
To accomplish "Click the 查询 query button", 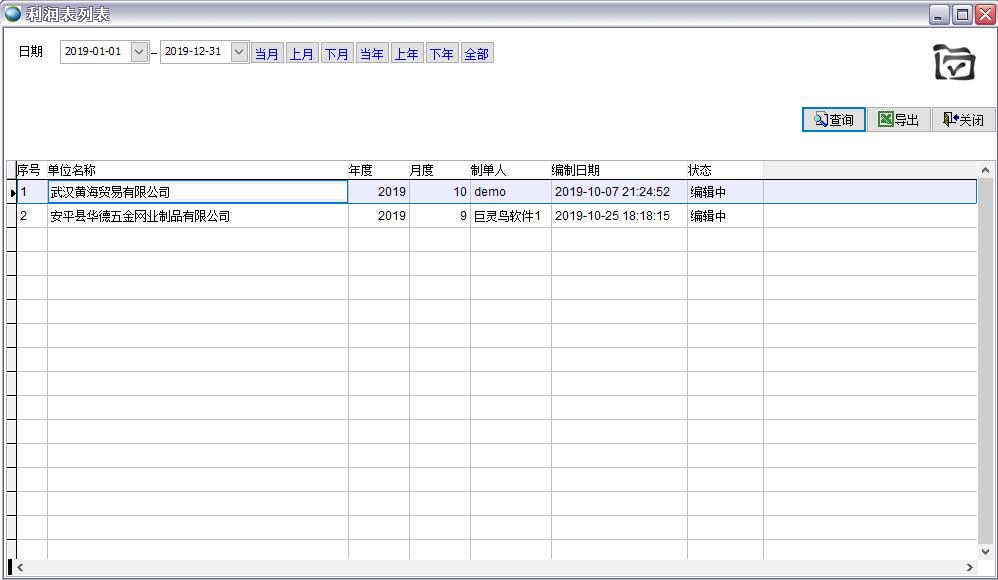I will click(x=833, y=120).
